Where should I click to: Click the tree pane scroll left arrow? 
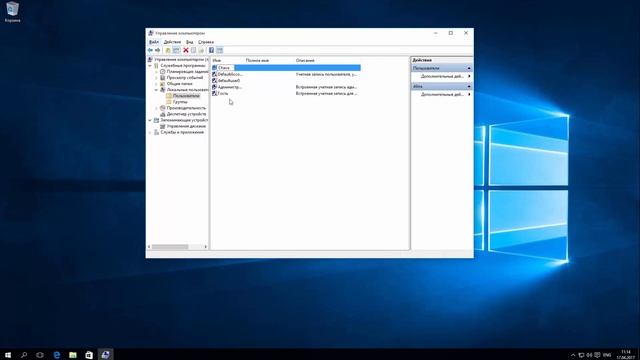(x=149, y=247)
